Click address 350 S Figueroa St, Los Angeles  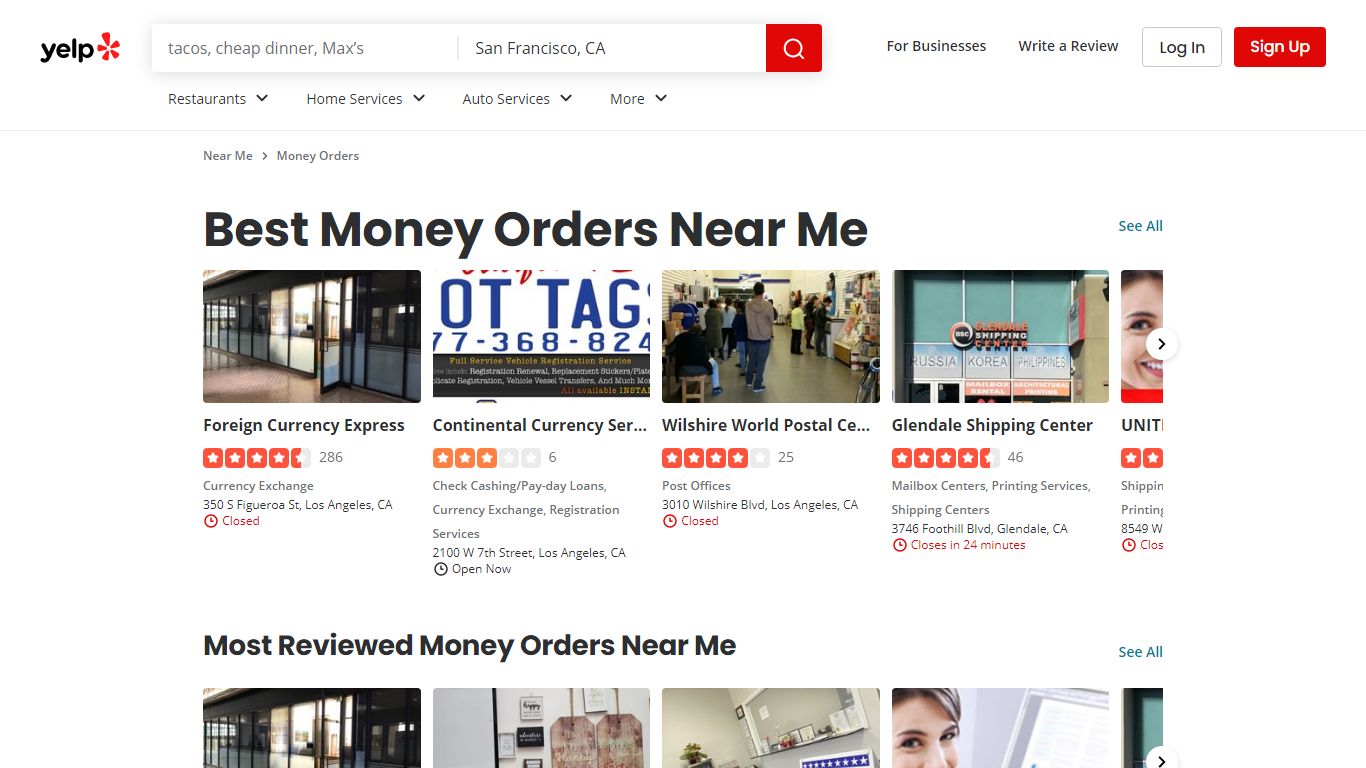coord(298,505)
